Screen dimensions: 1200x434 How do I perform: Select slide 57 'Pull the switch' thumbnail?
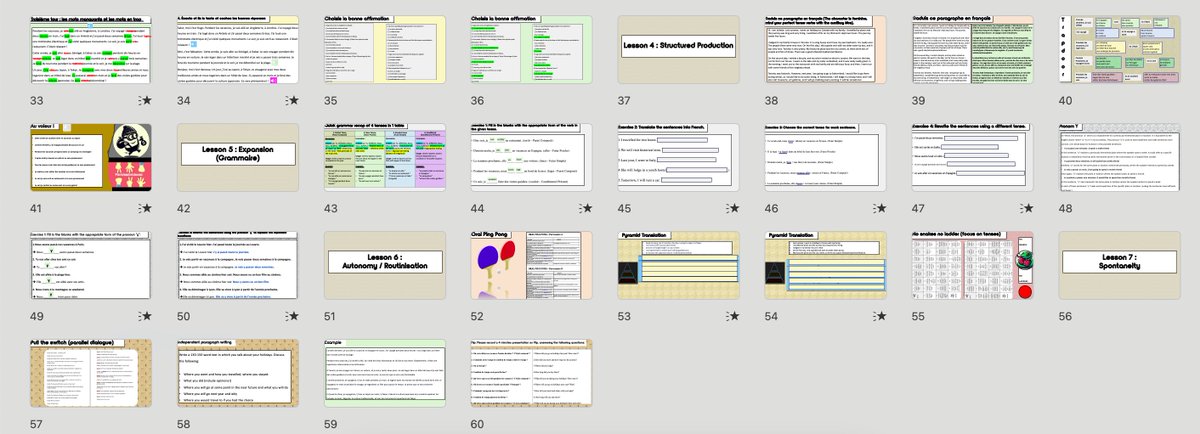(91, 372)
